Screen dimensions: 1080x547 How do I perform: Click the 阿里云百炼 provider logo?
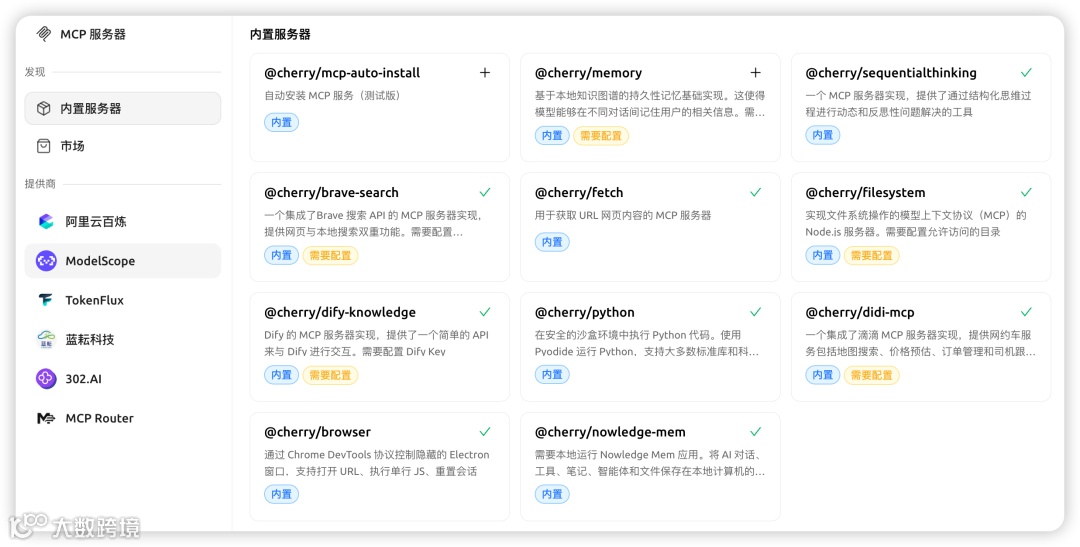[46, 222]
